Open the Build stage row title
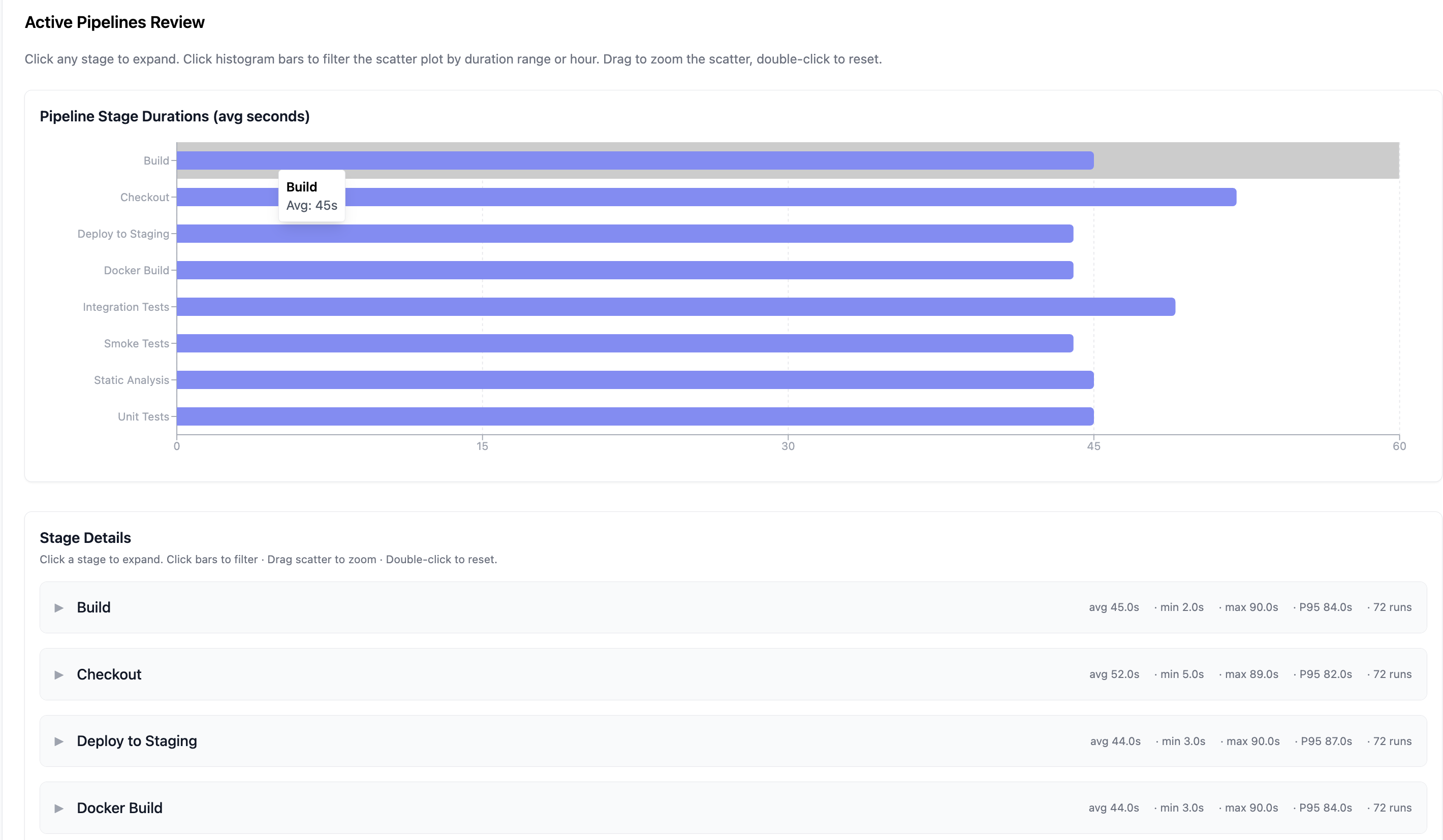Viewport: 1443px width, 840px height. coord(93,608)
